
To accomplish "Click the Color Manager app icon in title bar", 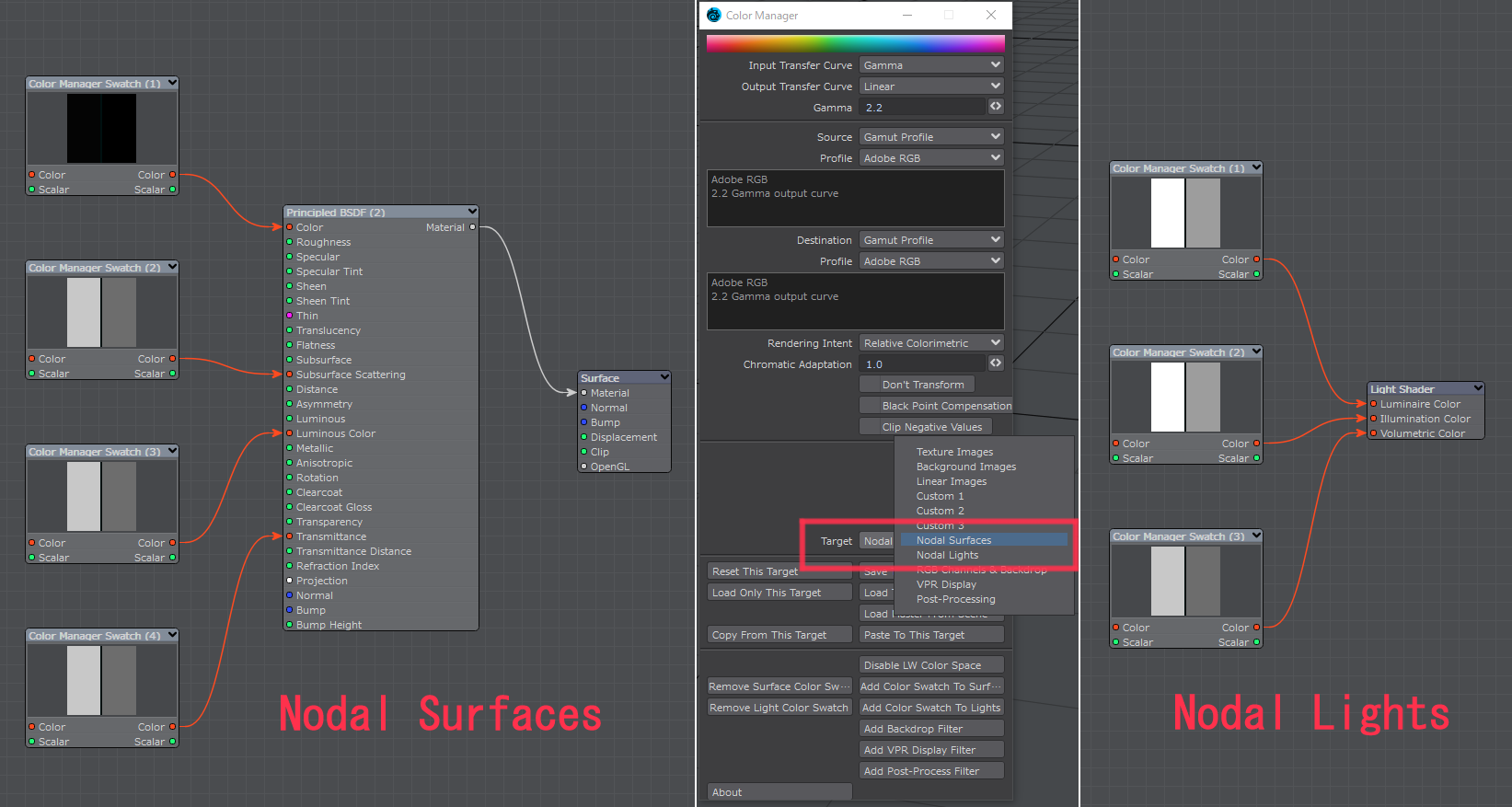I will pos(713,15).
